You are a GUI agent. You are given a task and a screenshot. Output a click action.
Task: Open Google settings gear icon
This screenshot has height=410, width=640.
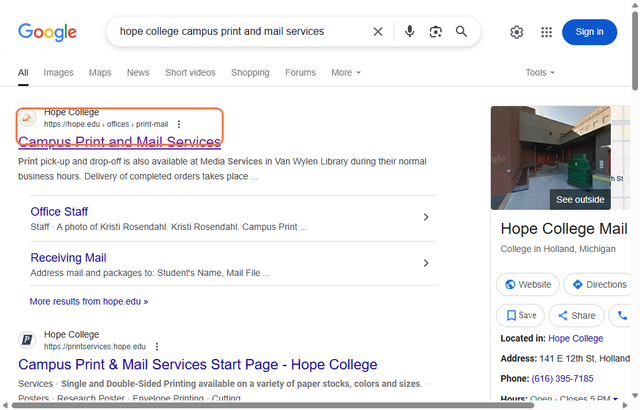(x=517, y=32)
